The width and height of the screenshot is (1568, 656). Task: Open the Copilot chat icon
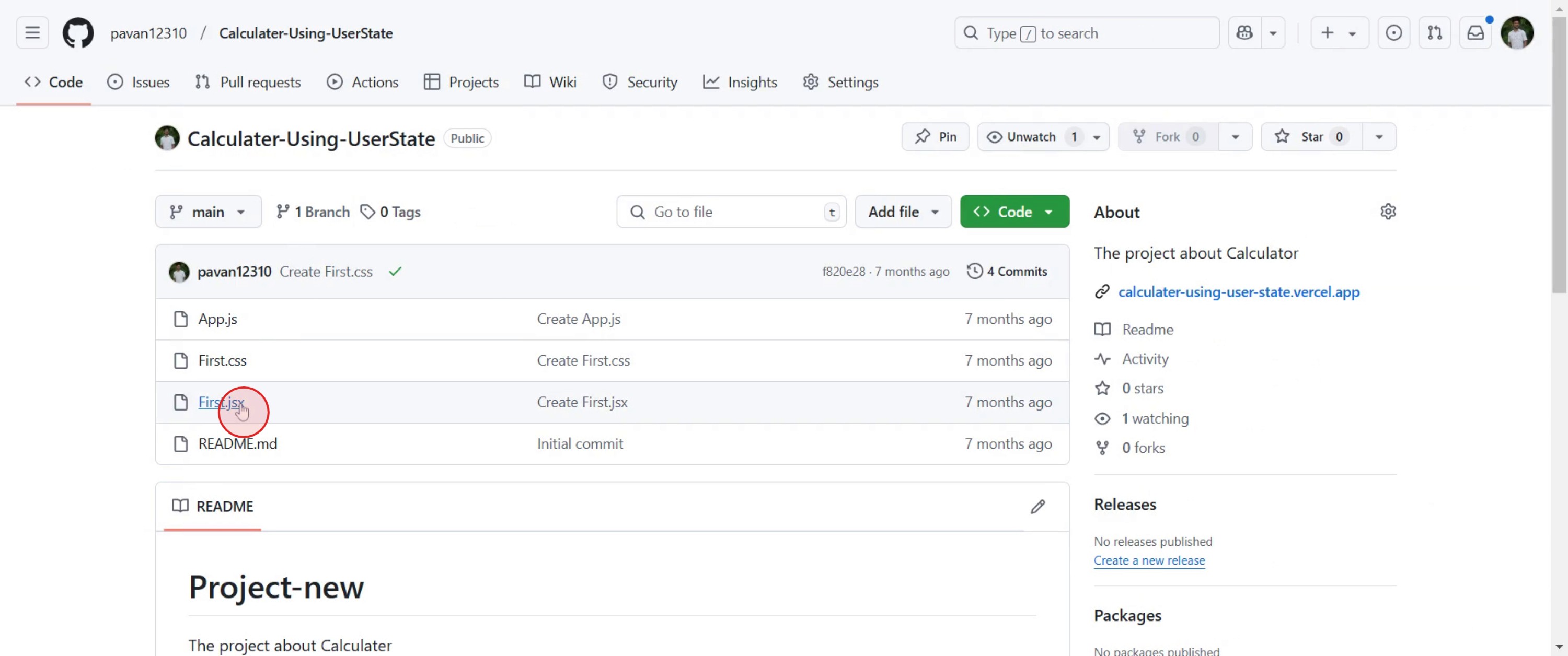(1244, 33)
